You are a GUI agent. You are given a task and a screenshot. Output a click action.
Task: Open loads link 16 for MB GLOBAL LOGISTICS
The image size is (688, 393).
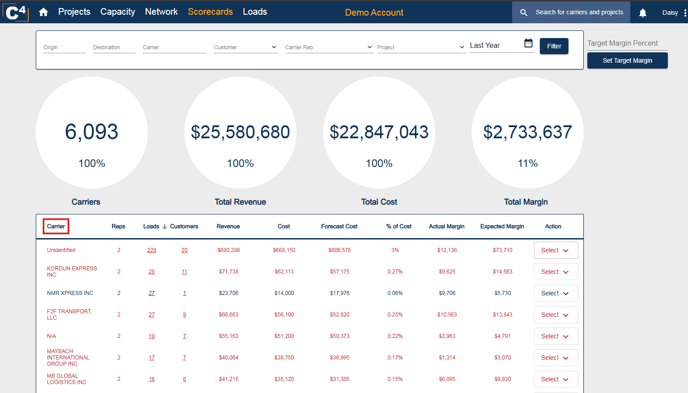151,379
